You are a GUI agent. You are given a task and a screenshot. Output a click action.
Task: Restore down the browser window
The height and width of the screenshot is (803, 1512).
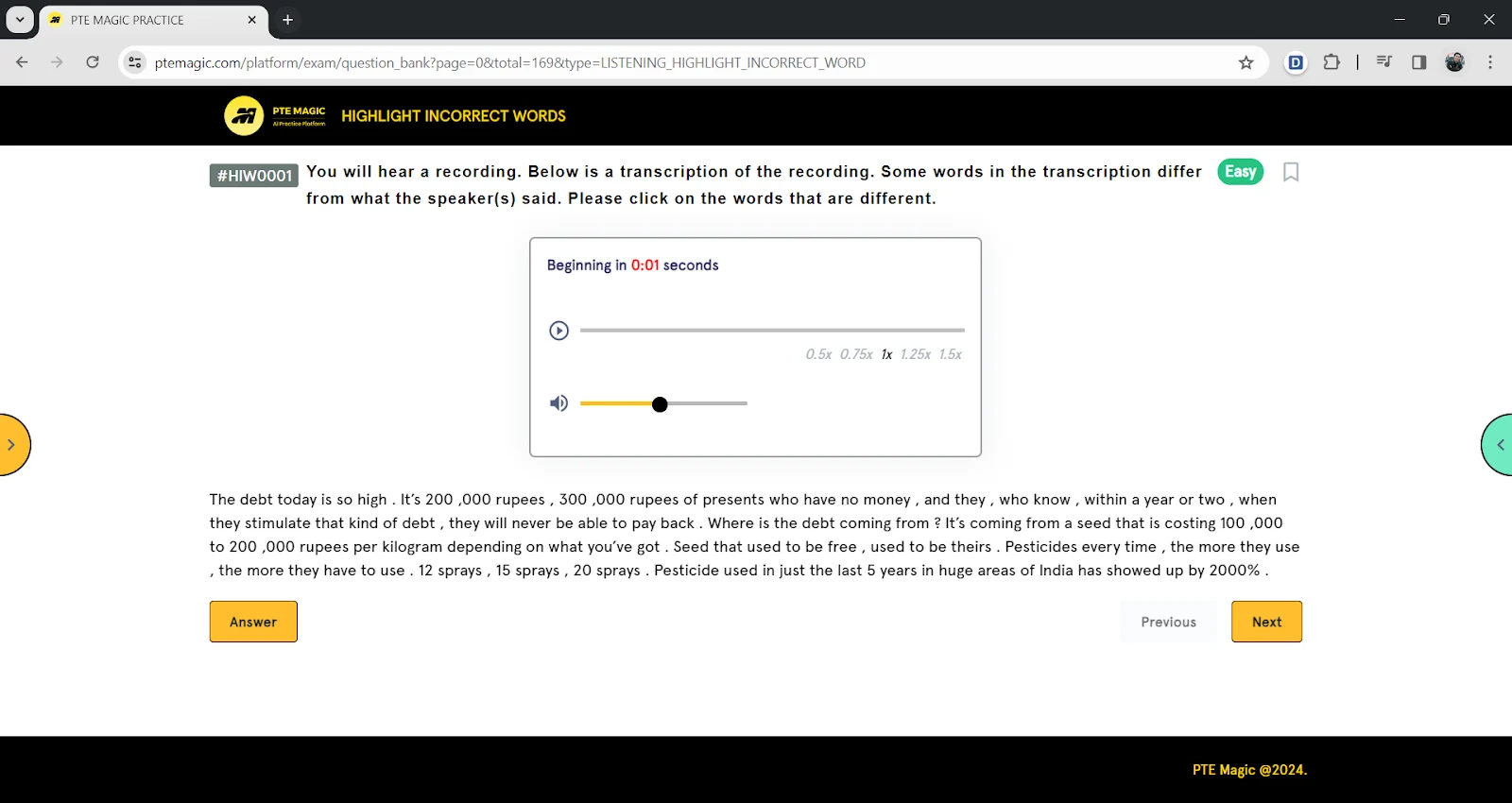pos(1444,19)
